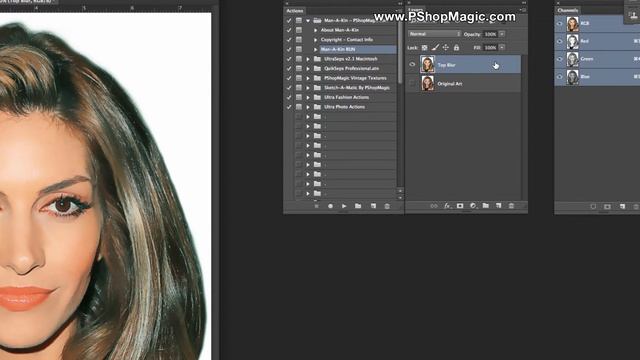Expand UltraSeps v2.1 Macintosh set
The width and height of the screenshot is (640, 360).
click(308, 59)
